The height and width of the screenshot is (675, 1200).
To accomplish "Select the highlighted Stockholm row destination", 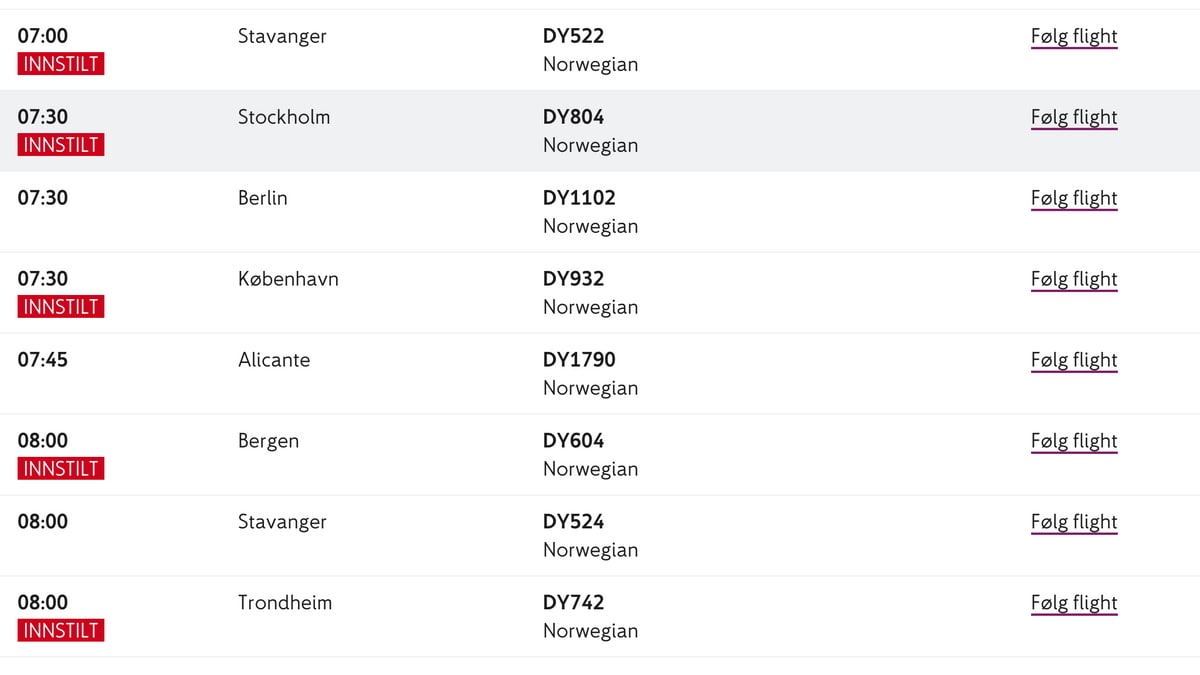I will pyautogui.click(x=284, y=117).
